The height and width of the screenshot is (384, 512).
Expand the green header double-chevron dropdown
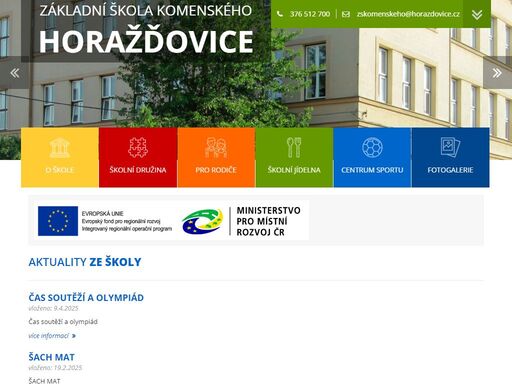[x=477, y=14]
